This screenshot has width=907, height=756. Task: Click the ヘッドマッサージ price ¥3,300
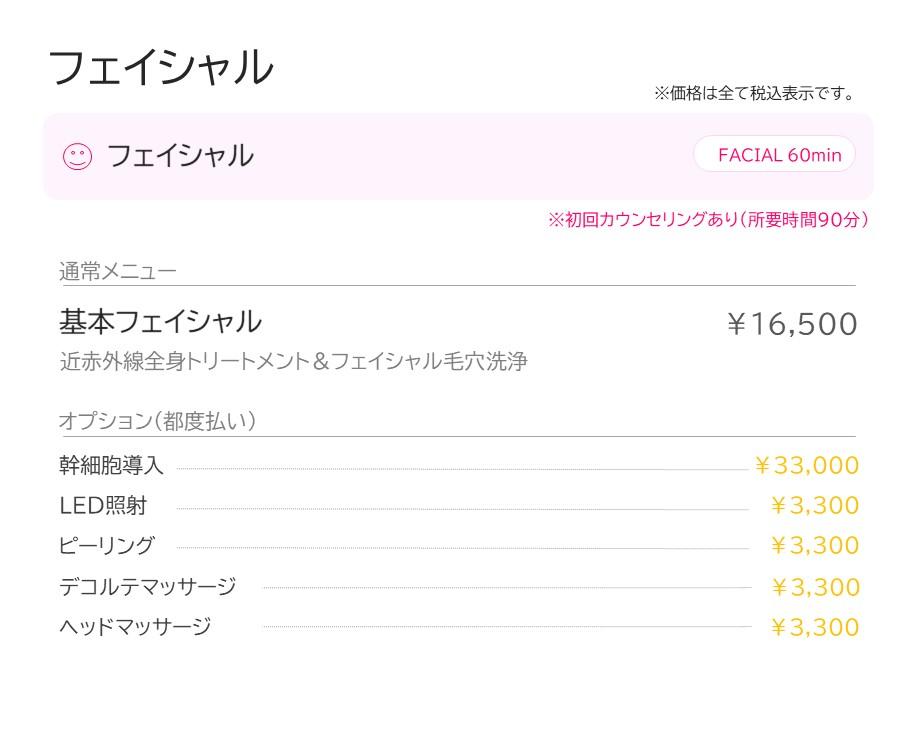[x=814, y=628]
